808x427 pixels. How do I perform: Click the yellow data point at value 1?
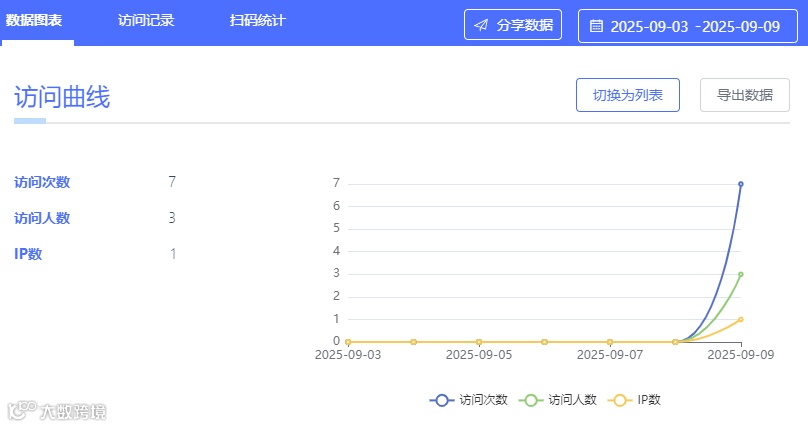(741, 319)
